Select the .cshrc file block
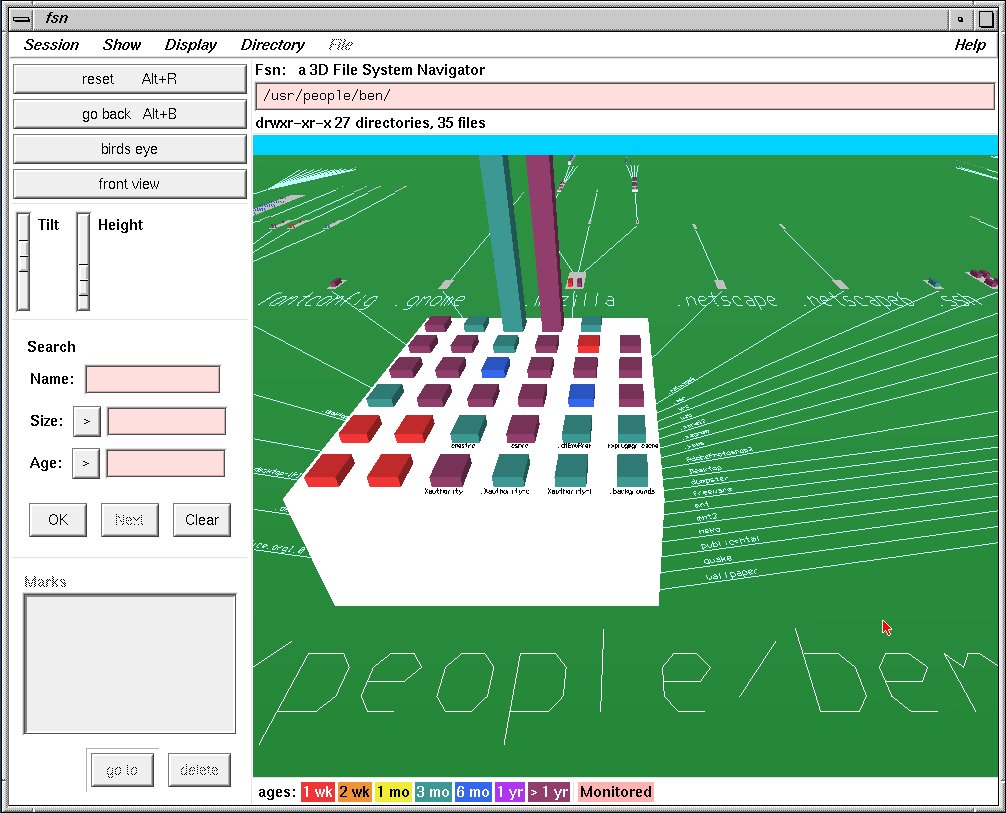 pyautogui.click(x=522, y=428)
